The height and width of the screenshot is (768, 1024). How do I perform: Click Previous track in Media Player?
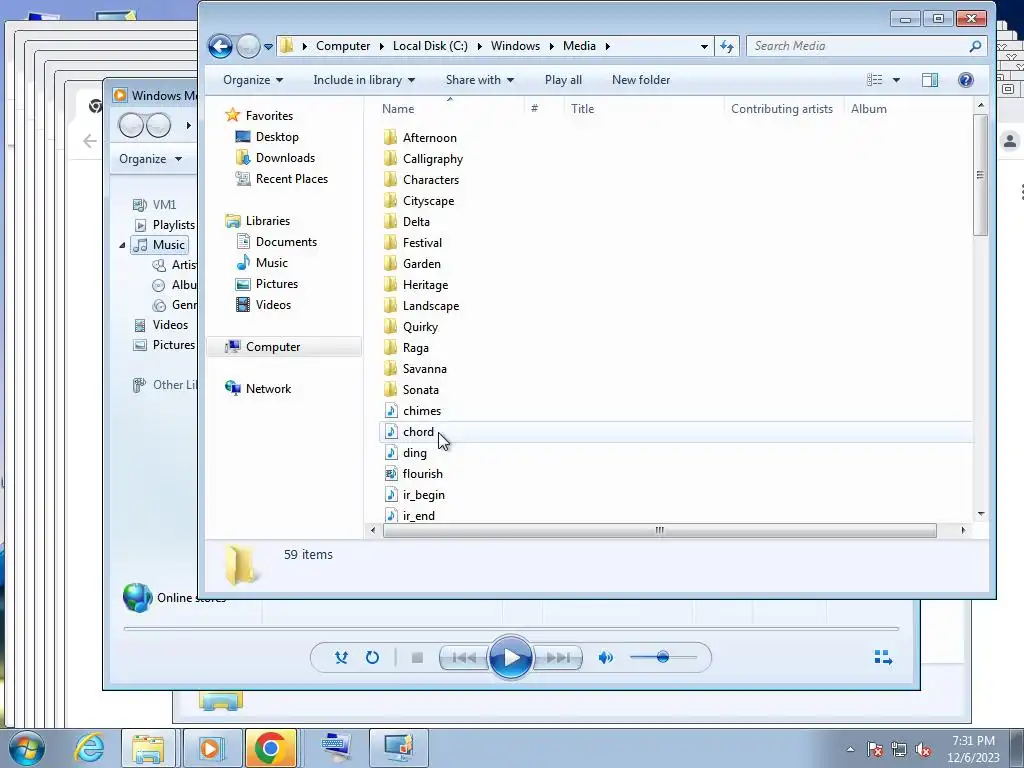click(464, 658)
